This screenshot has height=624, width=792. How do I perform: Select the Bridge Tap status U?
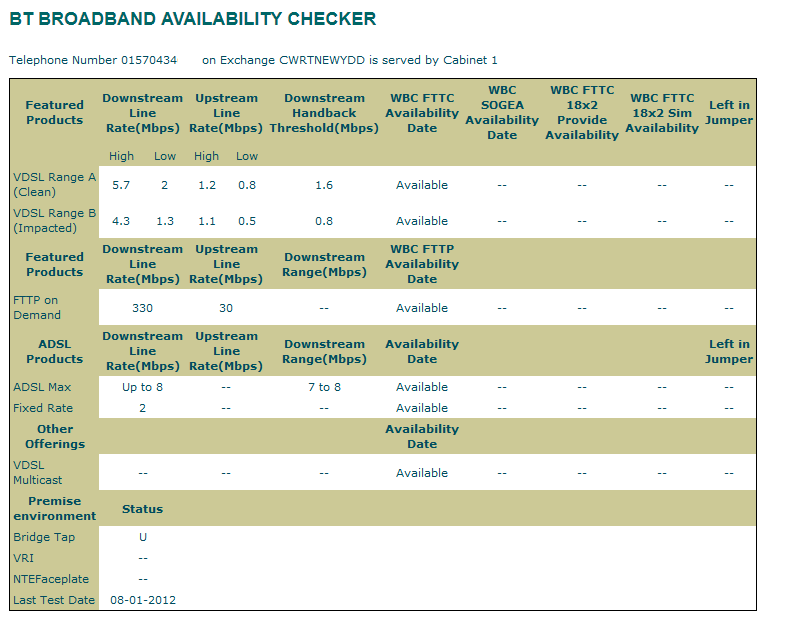click(x=143, y=537)
